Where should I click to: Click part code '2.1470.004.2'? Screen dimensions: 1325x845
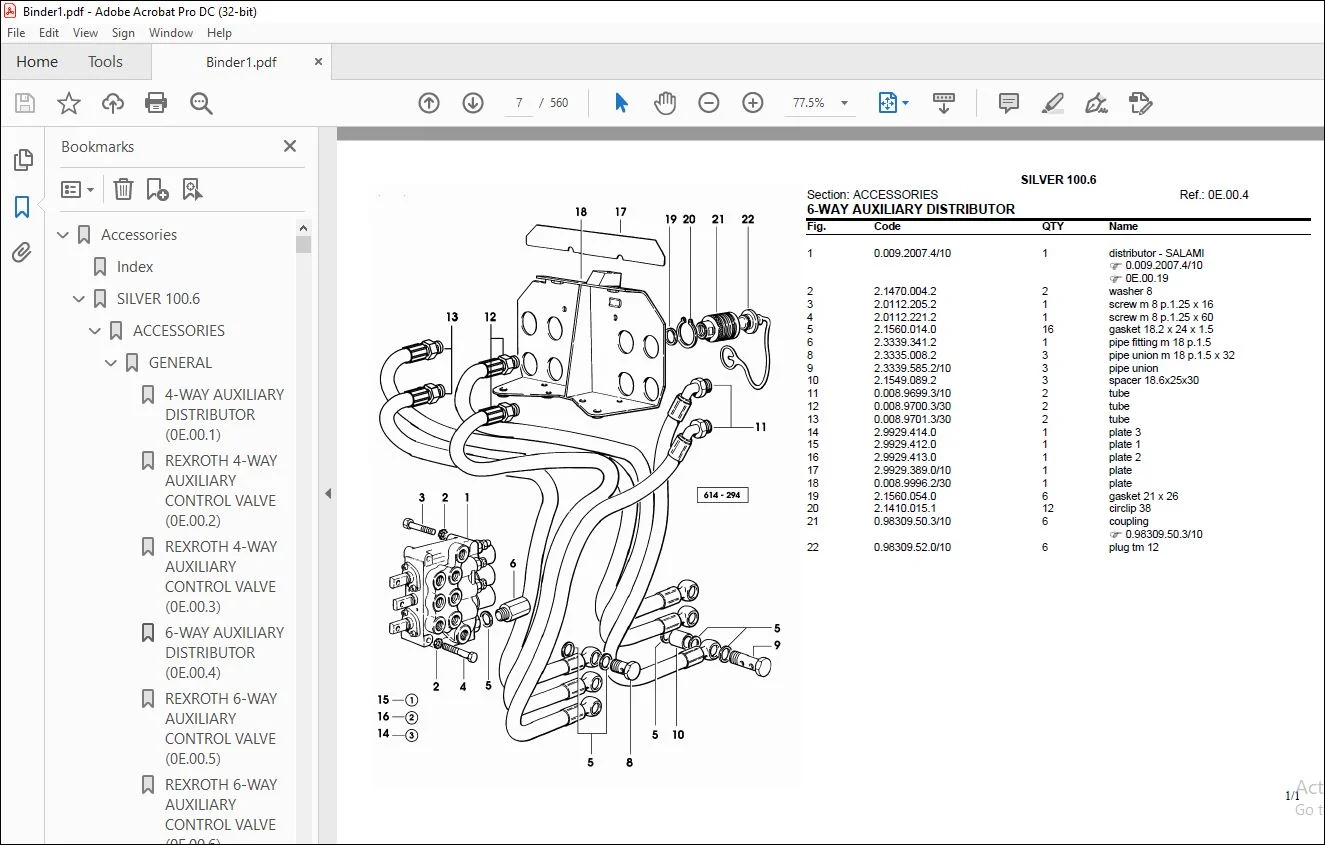tap(905, 291)
